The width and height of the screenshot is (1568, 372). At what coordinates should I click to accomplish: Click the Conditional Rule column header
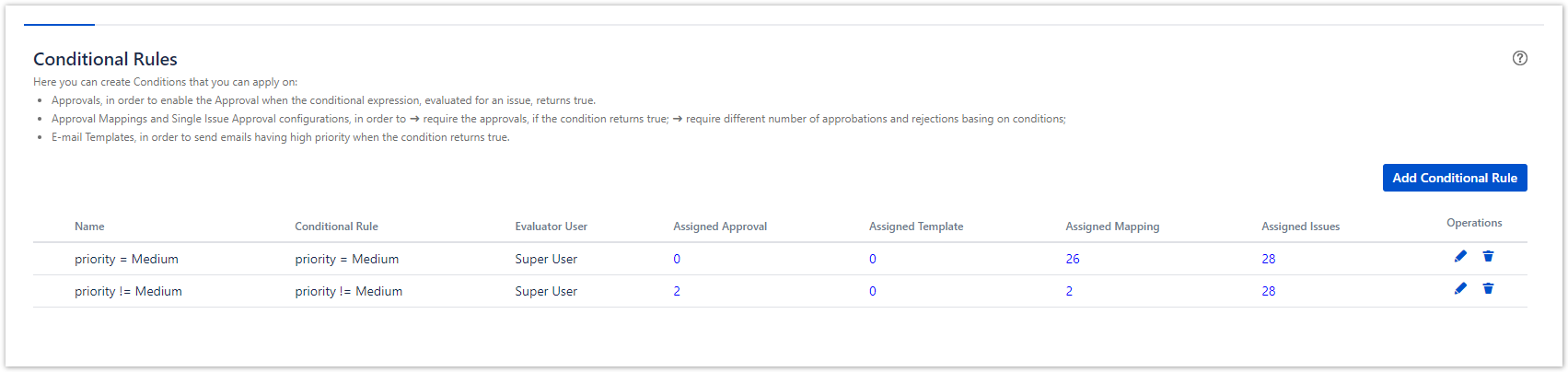click(336, 227)
